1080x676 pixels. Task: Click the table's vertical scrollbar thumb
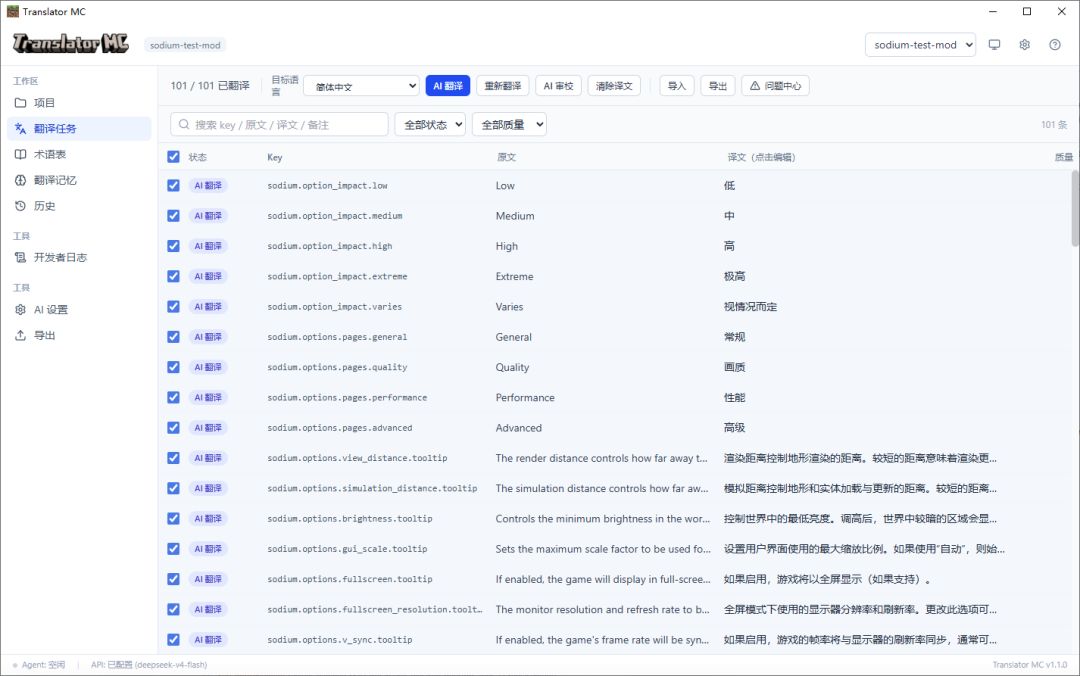pyautogui.click(x=1074, y=207)
